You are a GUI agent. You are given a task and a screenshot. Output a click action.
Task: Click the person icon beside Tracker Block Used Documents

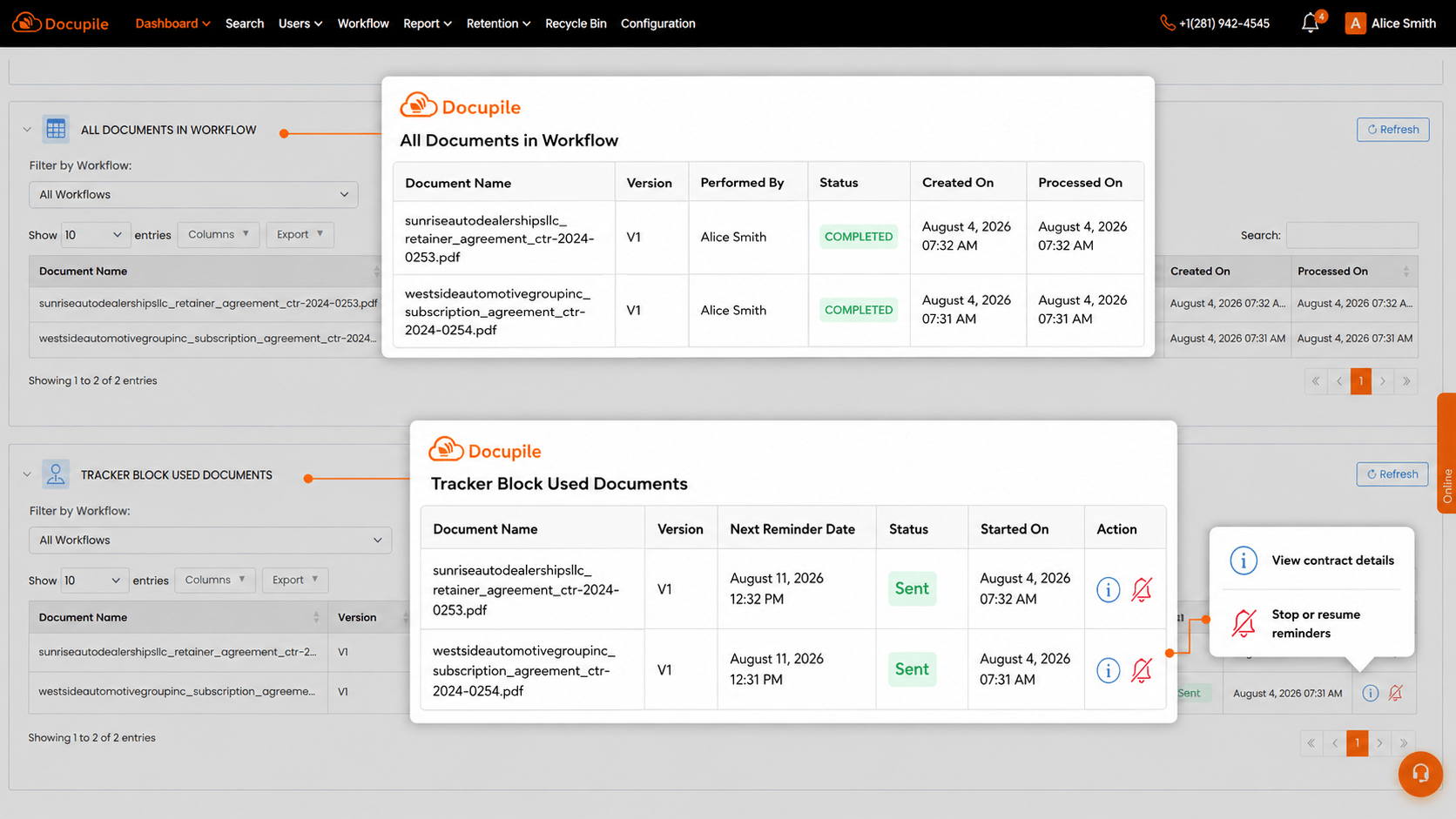pyautogui.click(x=56, y=474)
